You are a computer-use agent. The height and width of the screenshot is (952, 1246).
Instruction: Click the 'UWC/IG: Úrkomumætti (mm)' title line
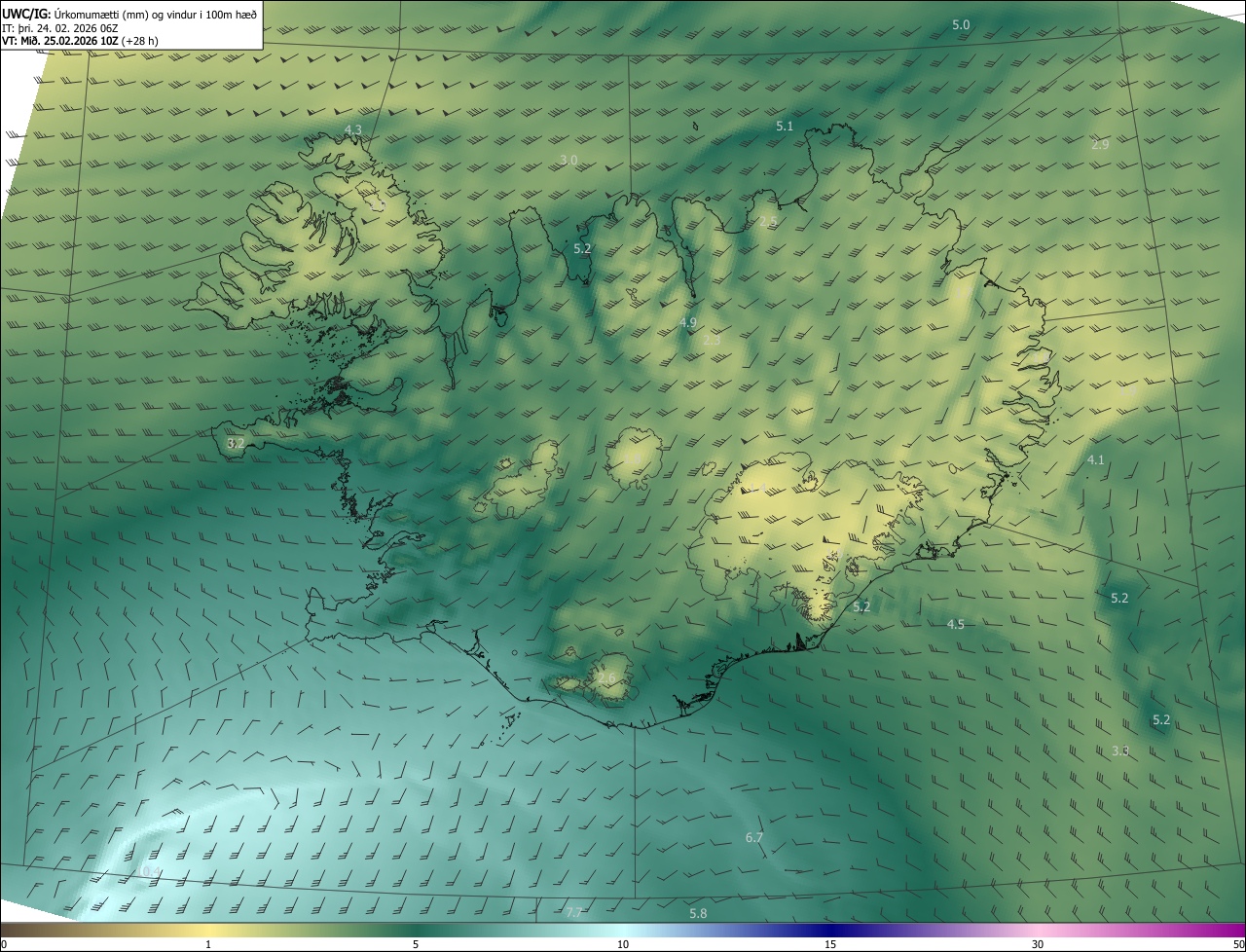click(x=130, y=15)
